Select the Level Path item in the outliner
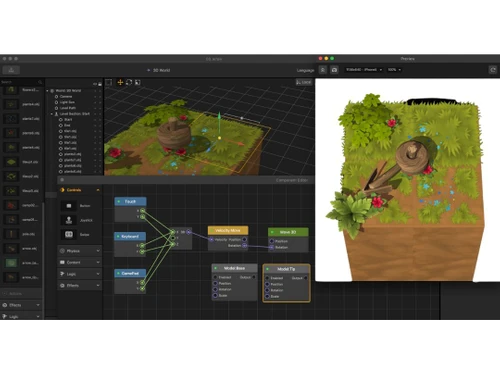The width and height of the screenshot is (500, 375). pos(68,108)
